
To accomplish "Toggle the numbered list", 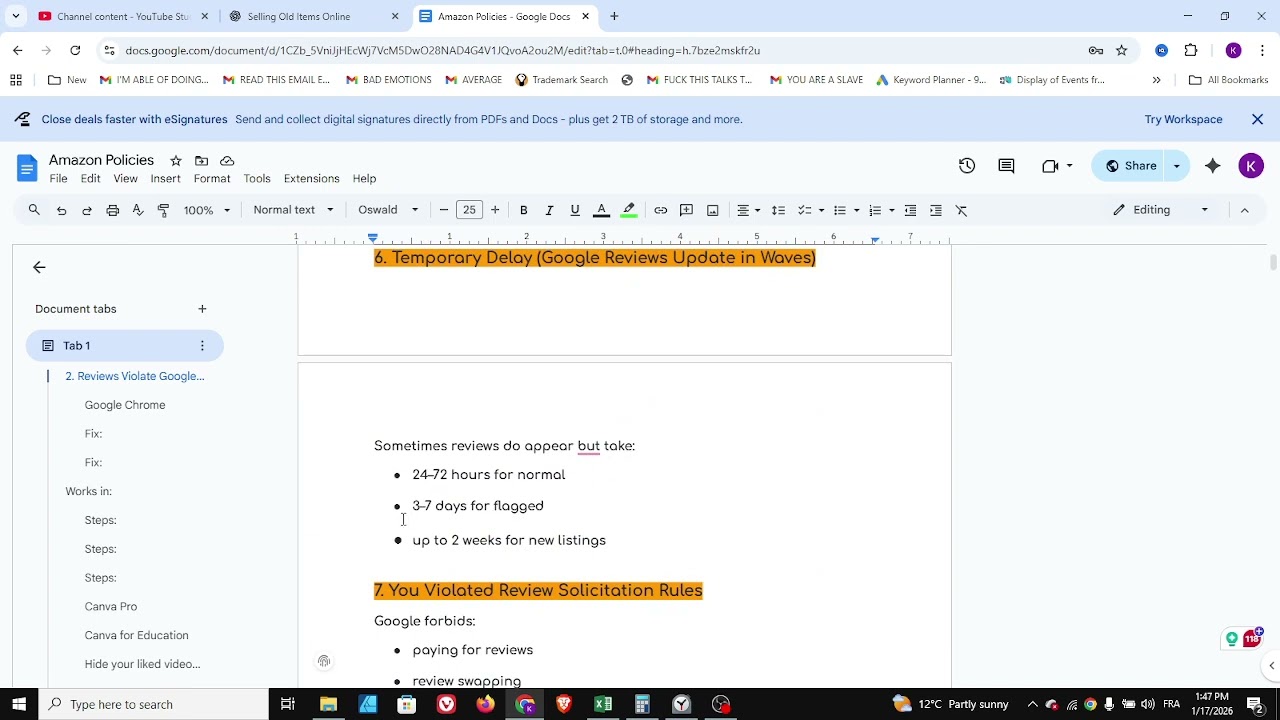I will coord(875,210).
